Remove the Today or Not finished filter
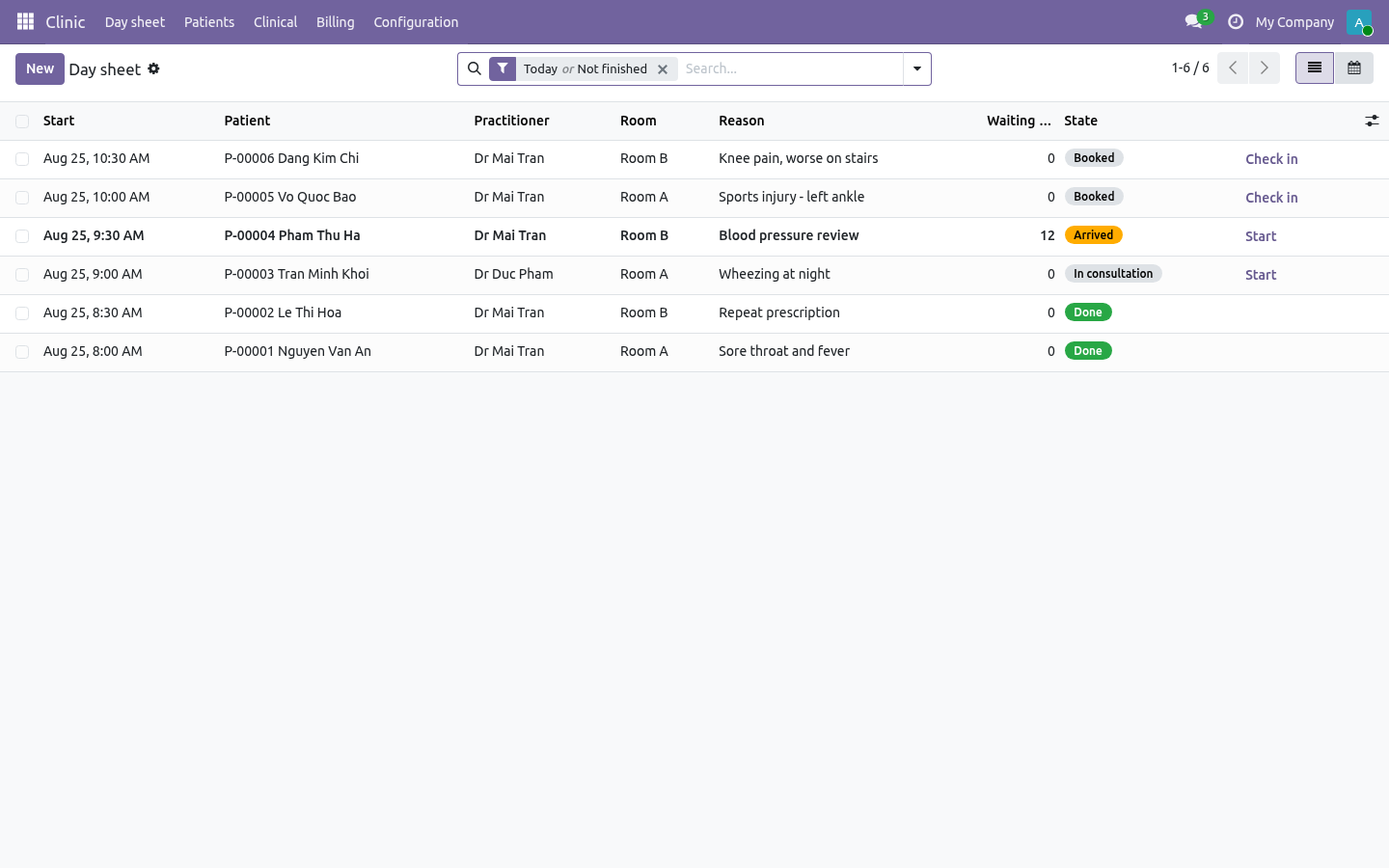The image size is (1389, 868). click(663, 69)
